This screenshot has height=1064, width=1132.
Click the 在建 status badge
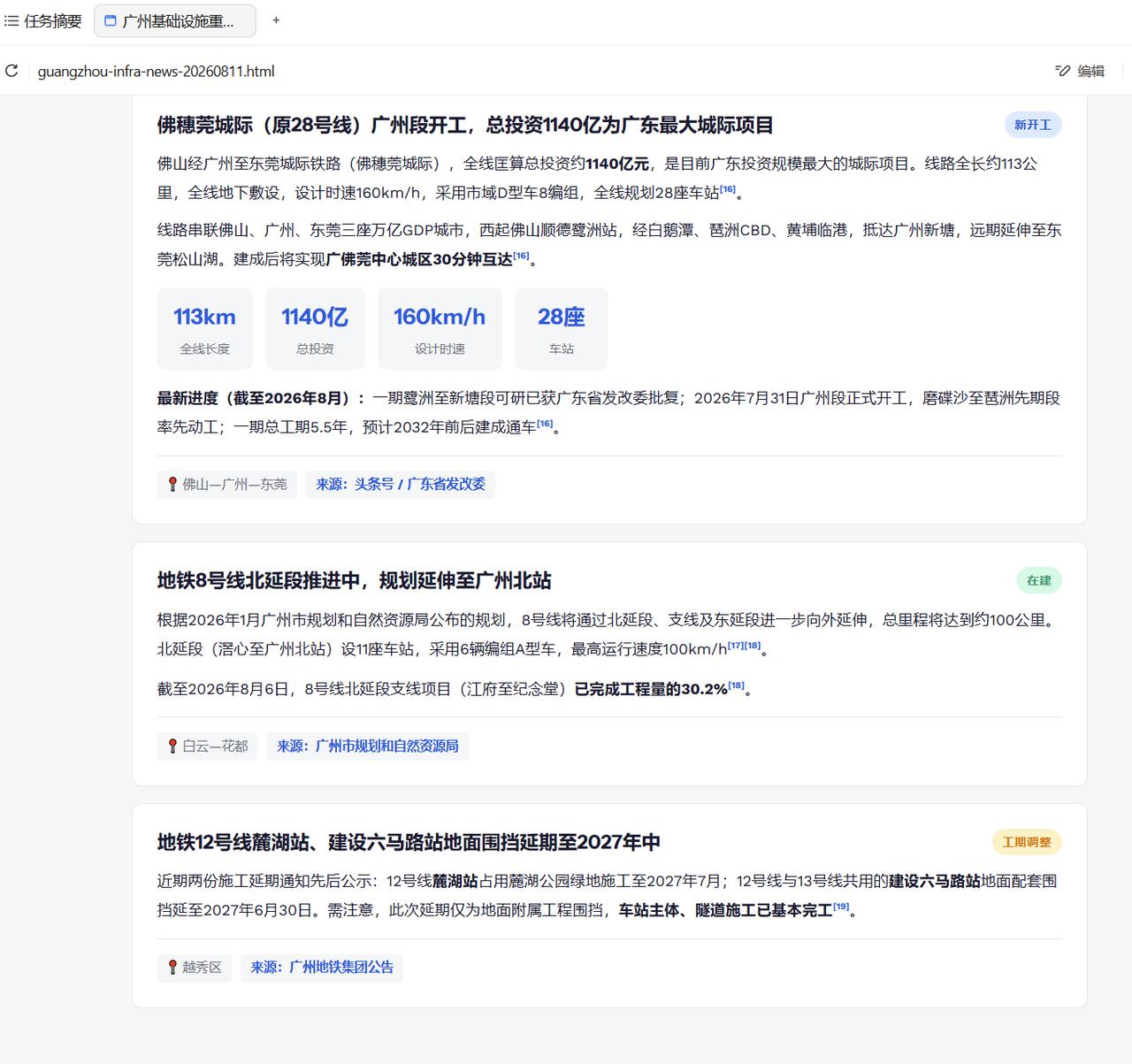(x=1039, y=580)
